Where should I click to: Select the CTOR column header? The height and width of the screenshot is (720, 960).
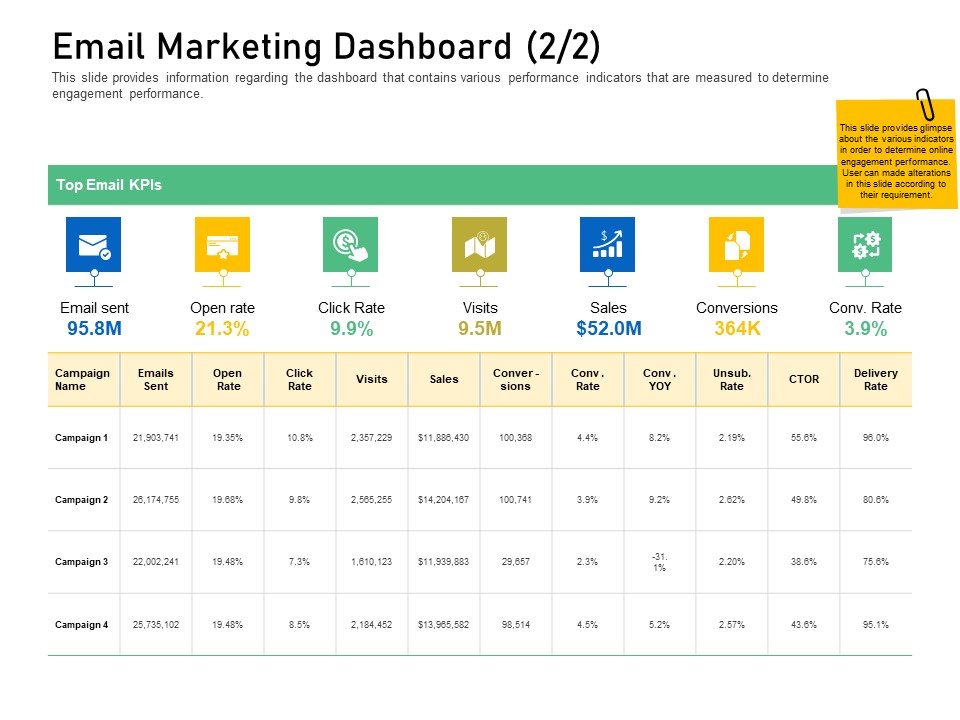(804, 379)
